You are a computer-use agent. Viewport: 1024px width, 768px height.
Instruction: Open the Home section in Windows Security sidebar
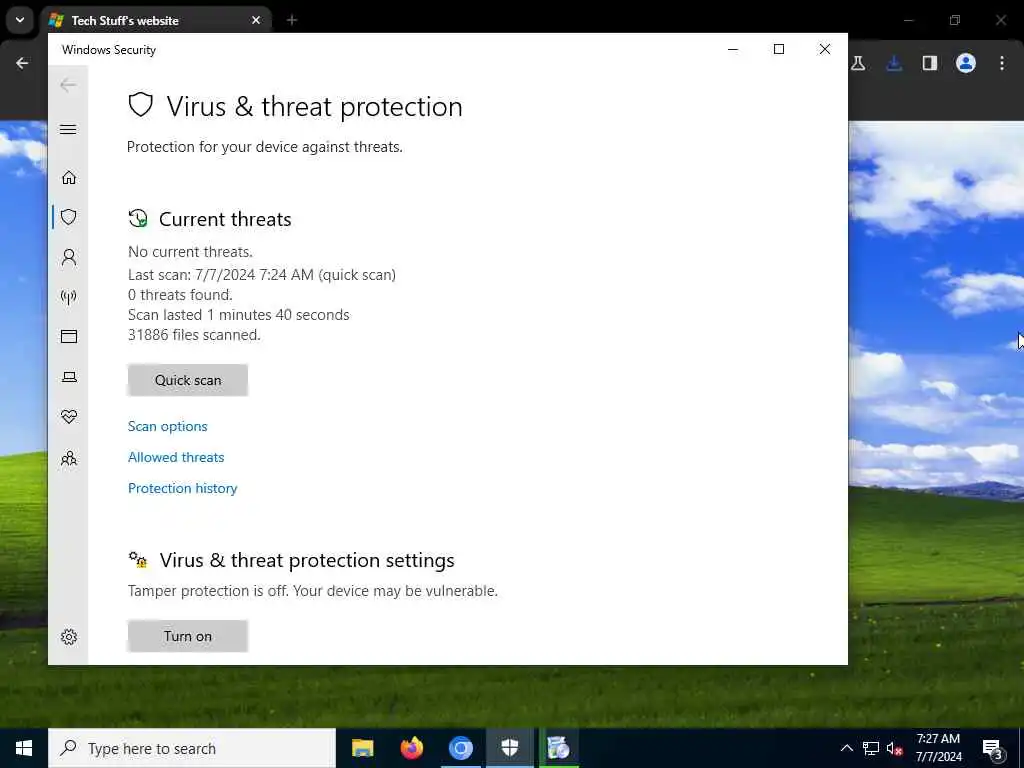pos(69,178)
